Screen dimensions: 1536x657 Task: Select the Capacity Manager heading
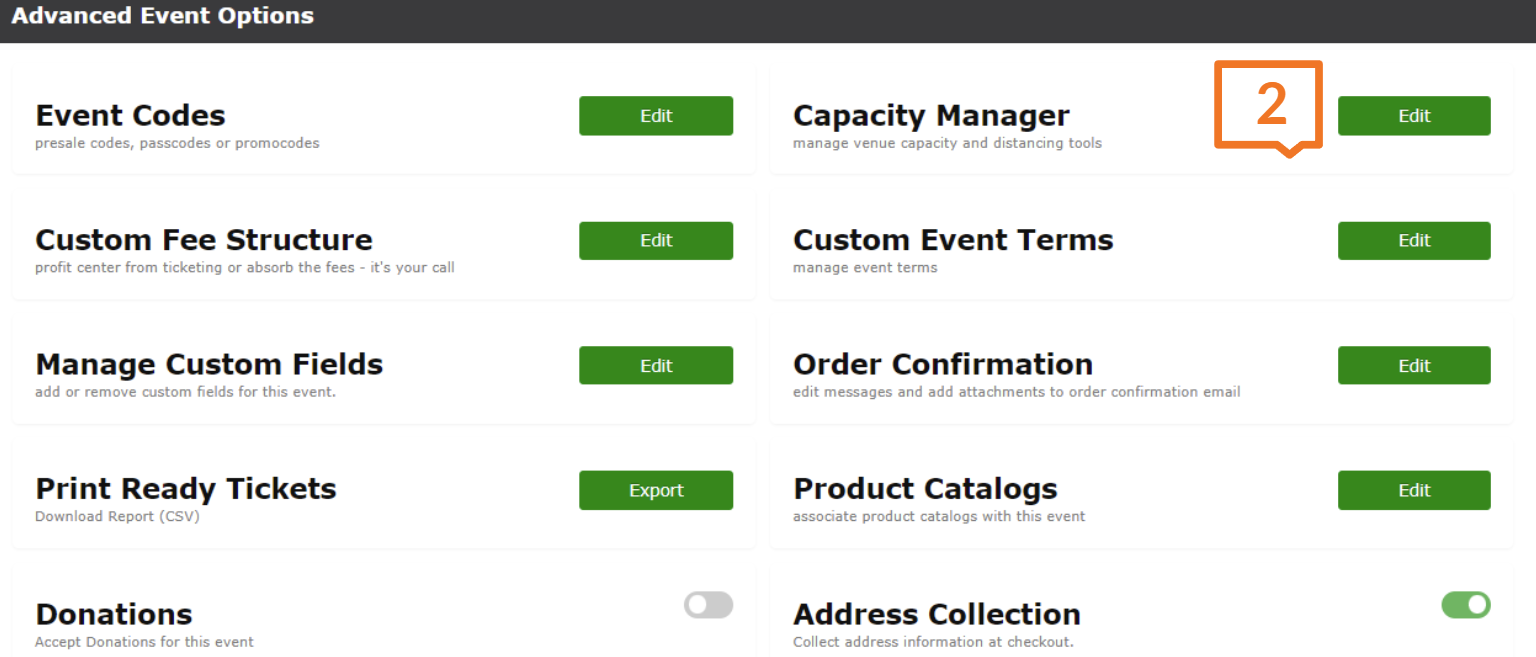pos(931,116)
